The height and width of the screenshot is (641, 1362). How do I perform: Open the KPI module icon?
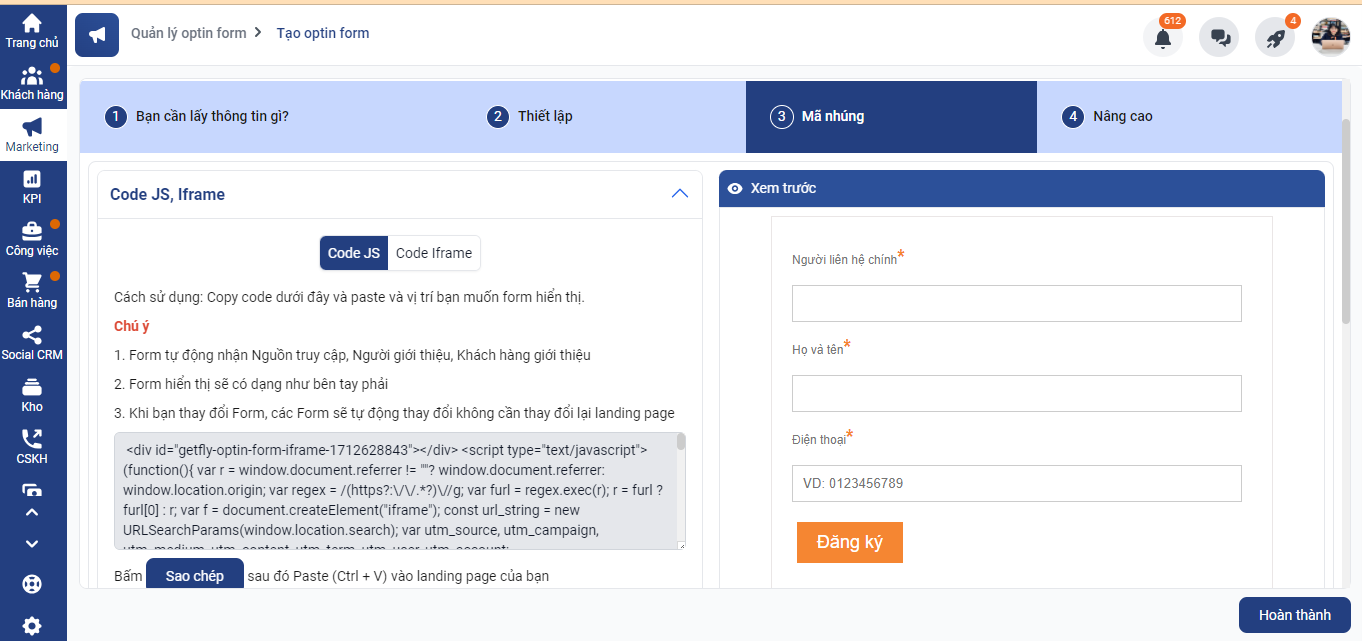(32, 185)
